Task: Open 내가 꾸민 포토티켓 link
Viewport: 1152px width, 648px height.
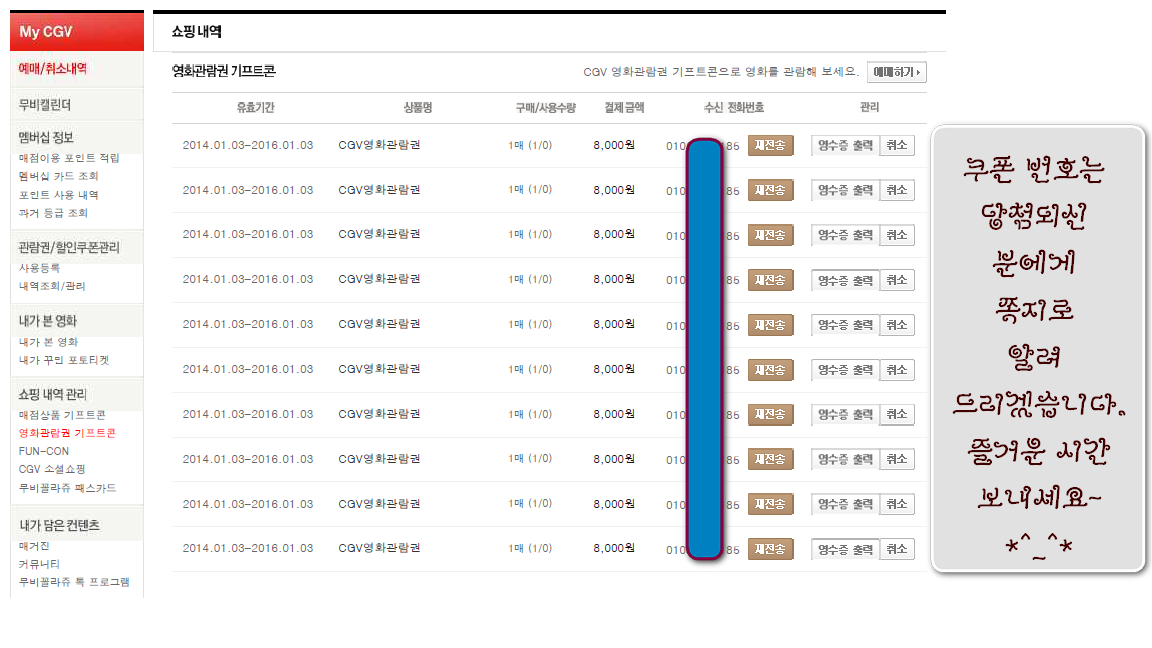Action: [x=64, y=360]
